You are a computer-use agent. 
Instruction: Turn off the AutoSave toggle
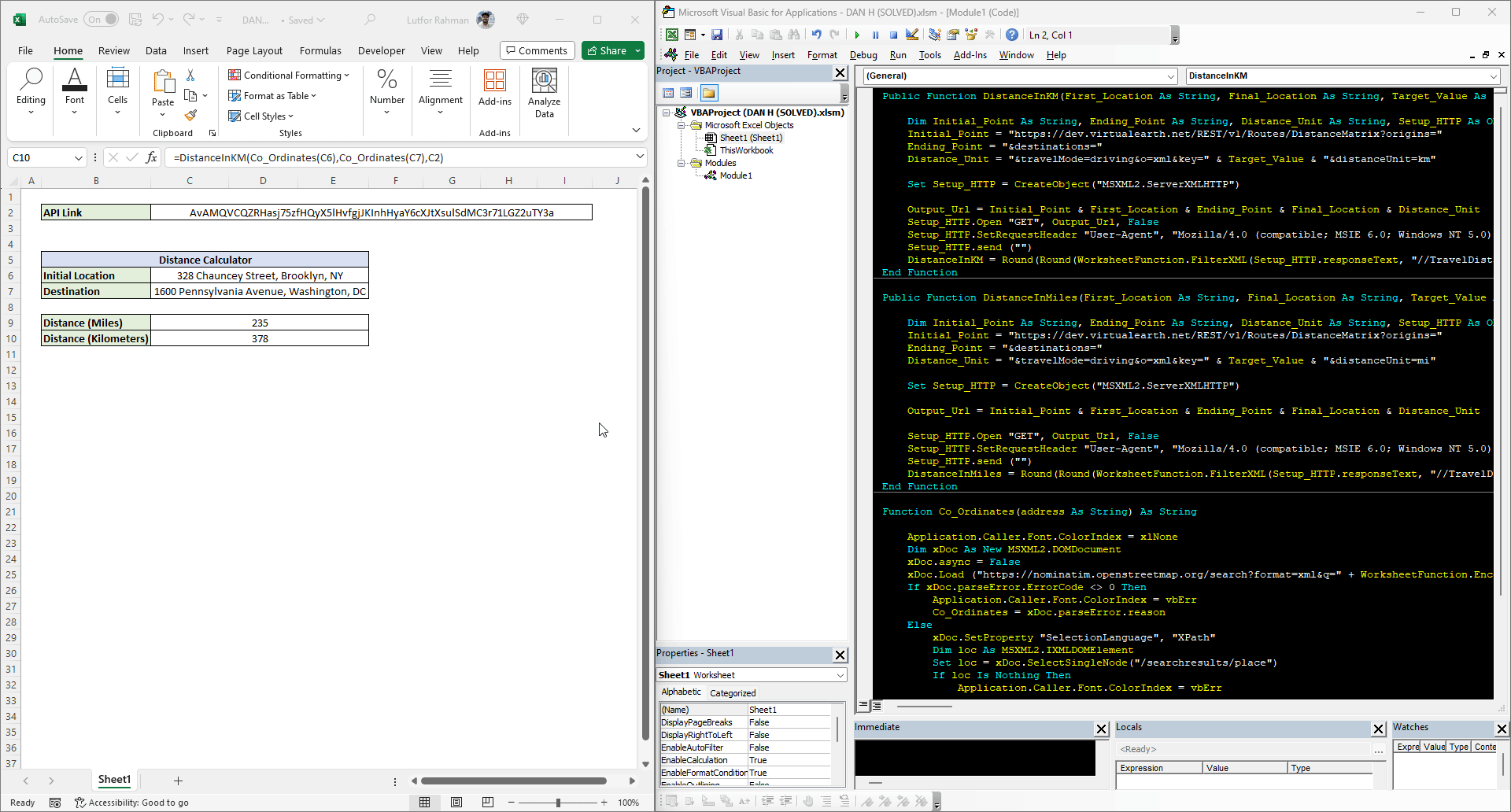click(101, 19)
